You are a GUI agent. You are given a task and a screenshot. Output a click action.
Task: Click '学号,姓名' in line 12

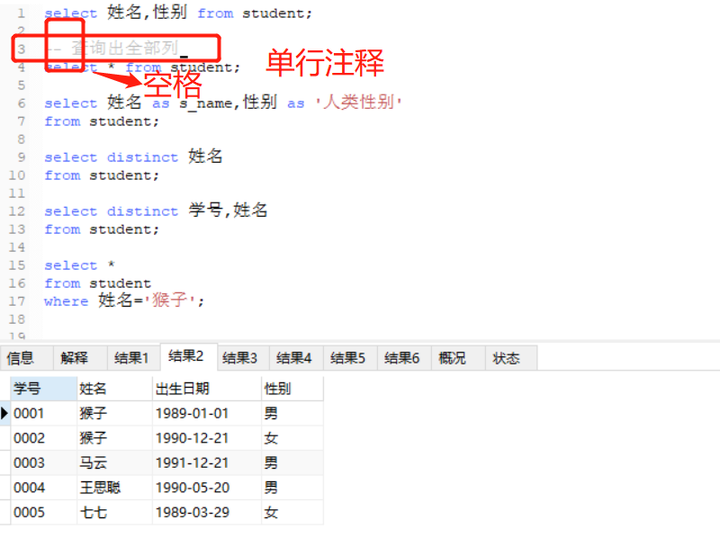(x=228, y=210)
